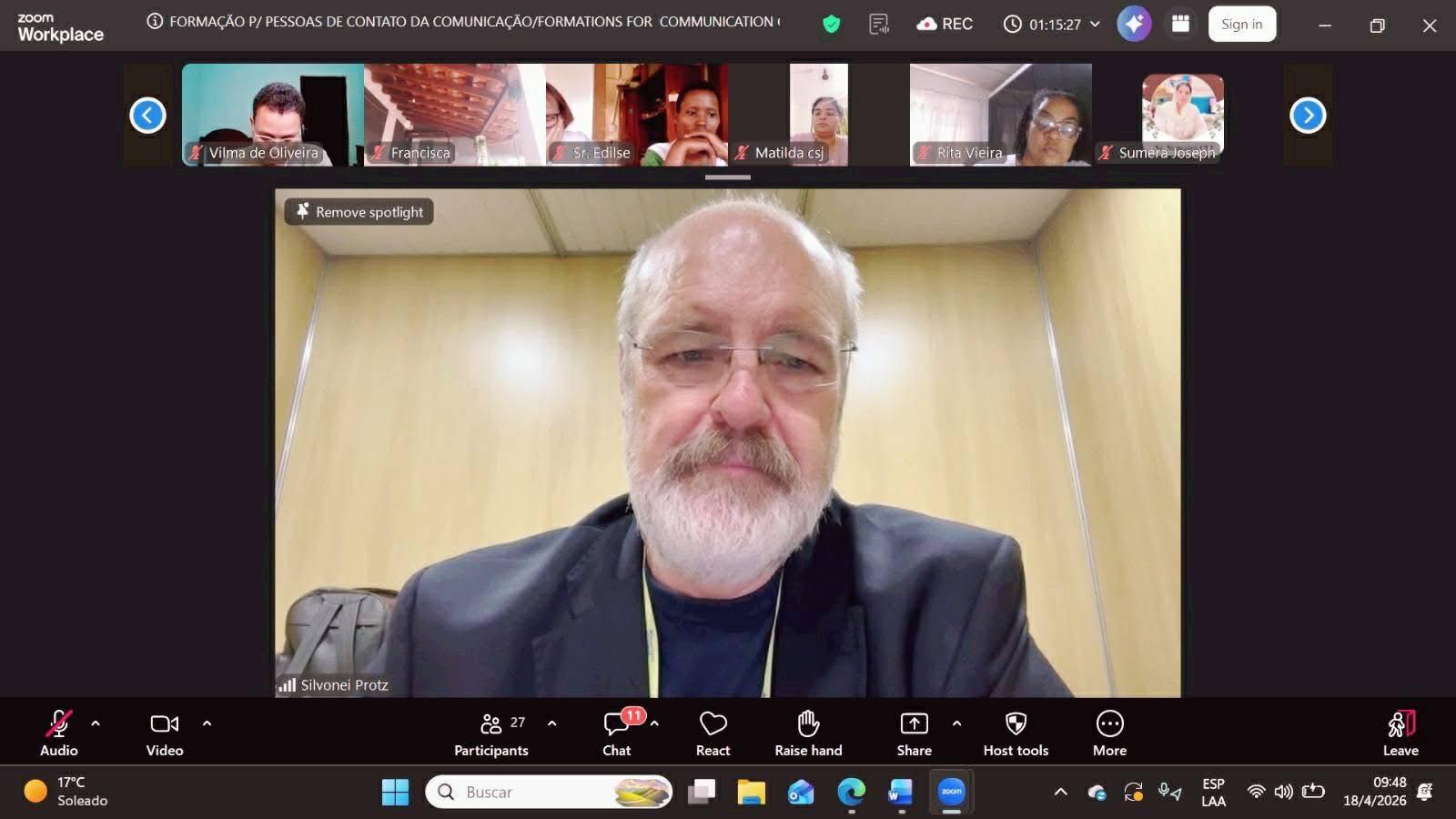Image resolution: width=1456 pixels, height=819 pixels.
Task: Toggle the Video camera button
Action: 165,732
